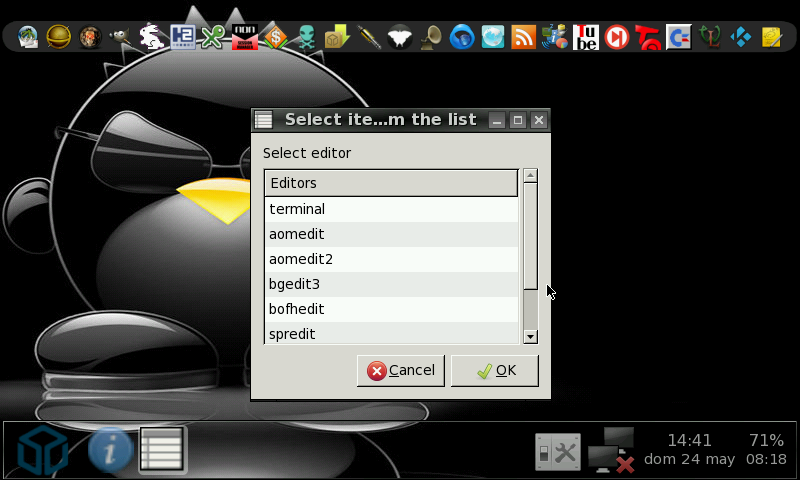Open the green X scissors icon
Image resolution: width=800 pixels, height=480 pixels.
click(213, 37)
